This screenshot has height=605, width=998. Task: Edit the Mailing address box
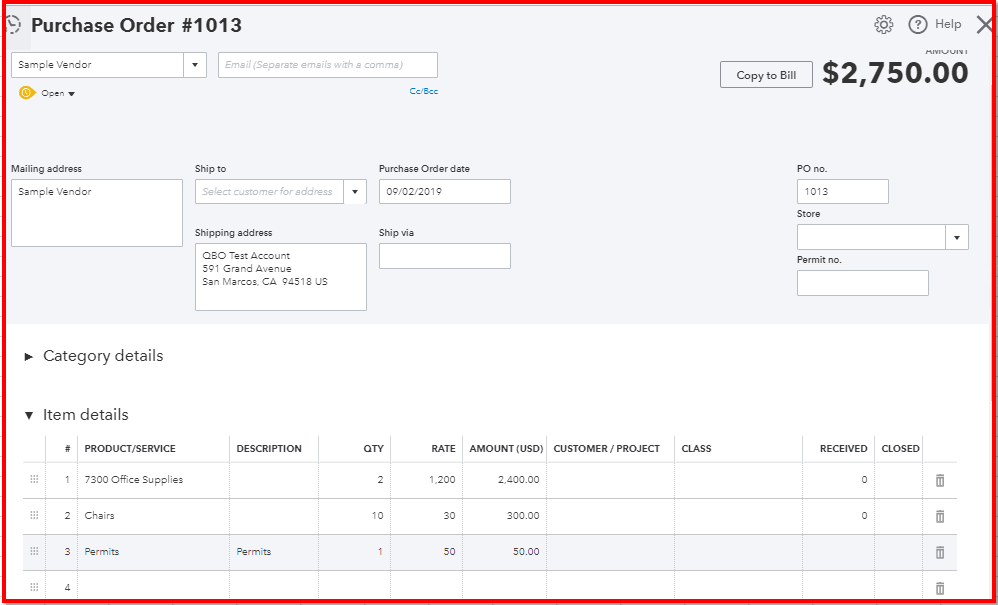point(97,213)
